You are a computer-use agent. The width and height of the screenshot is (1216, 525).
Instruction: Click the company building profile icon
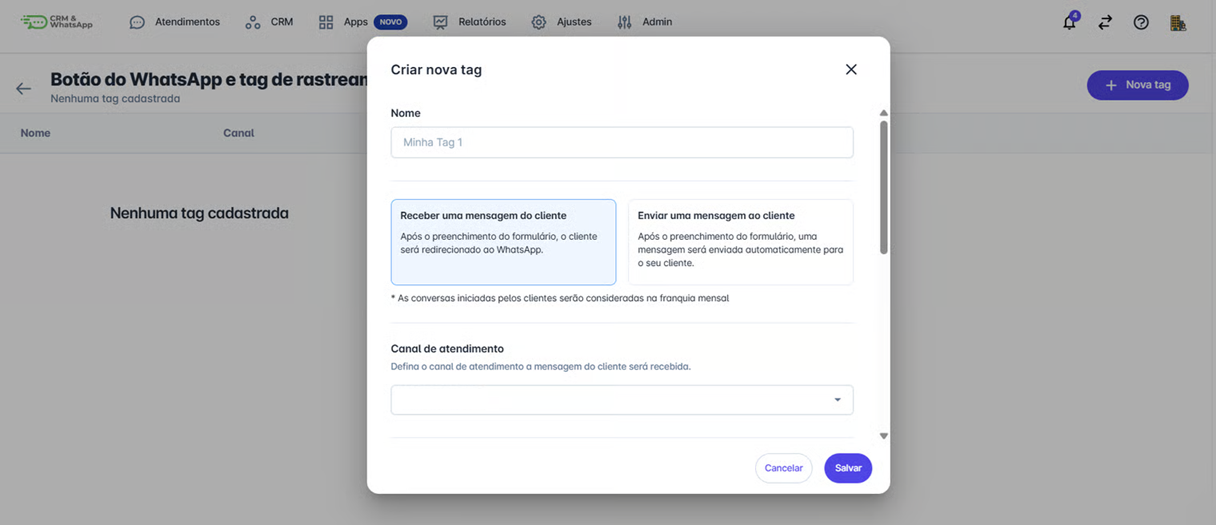[x=1177, y=22]
